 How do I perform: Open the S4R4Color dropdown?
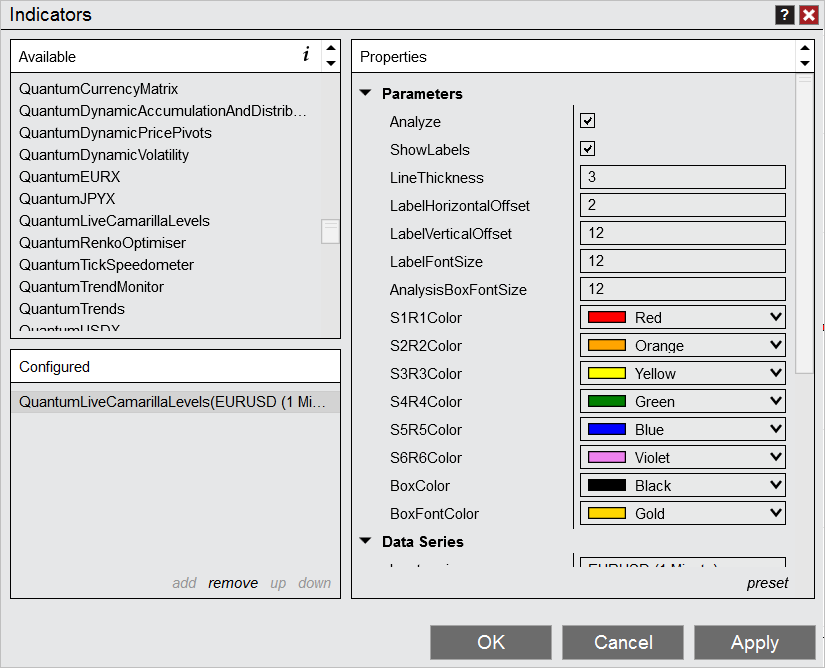point(683,401)
